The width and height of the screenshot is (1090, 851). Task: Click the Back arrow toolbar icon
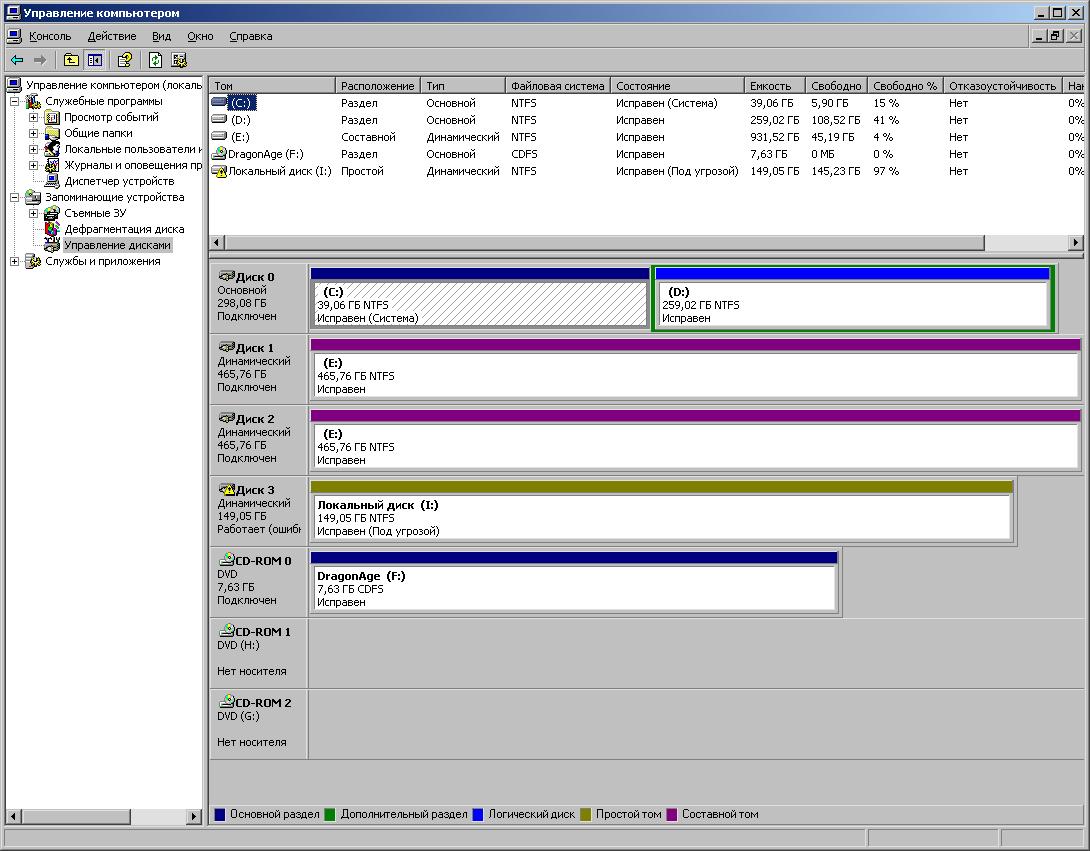(x=17, y=60)
